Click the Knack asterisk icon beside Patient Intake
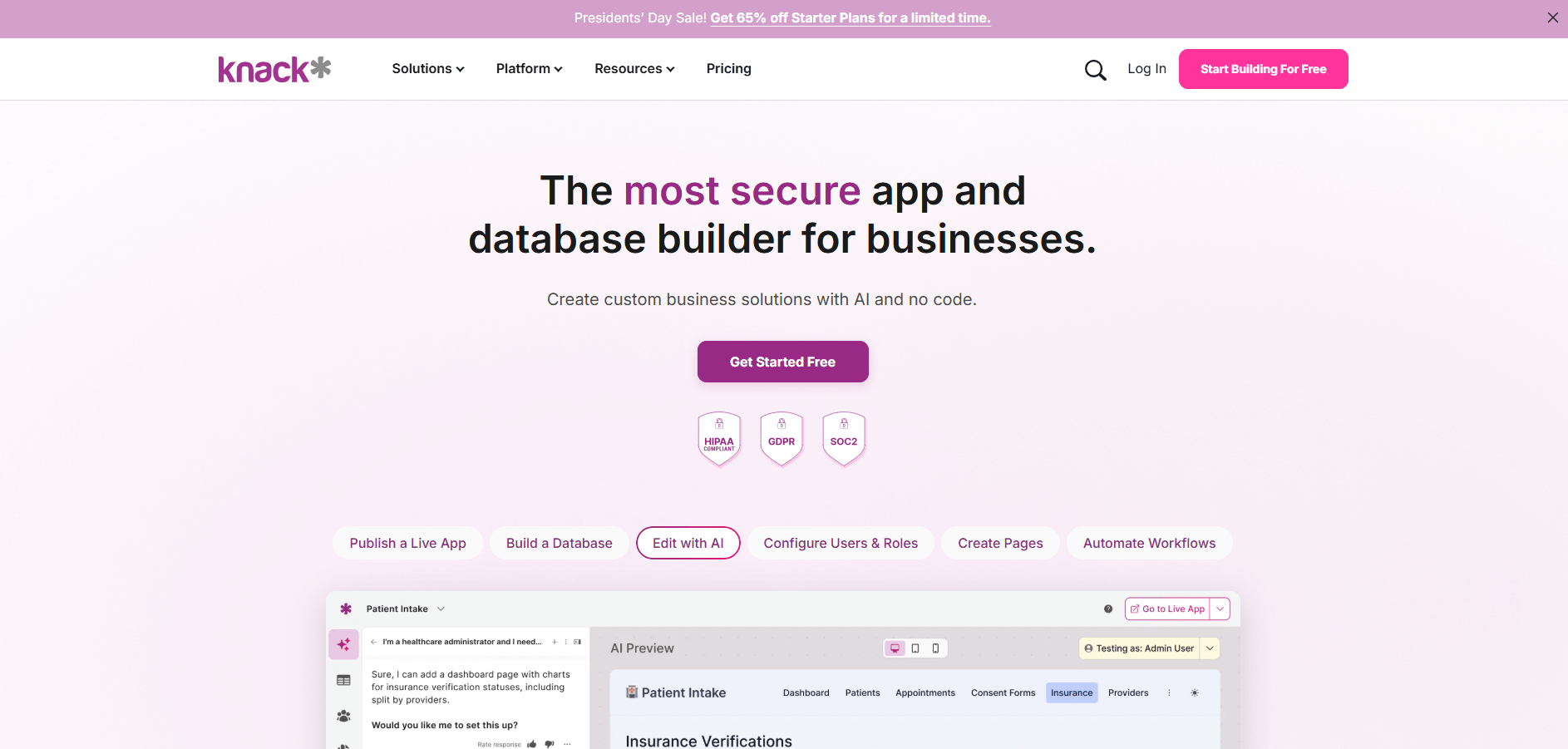The width and height of the screenshot is (1568, 749). pyautogui.click(x=346, y=609)
